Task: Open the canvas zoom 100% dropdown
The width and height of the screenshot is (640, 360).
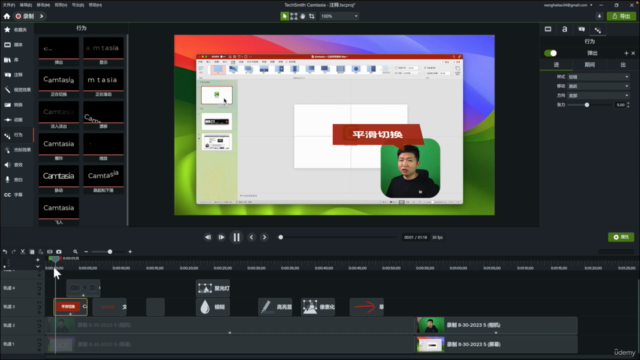Action: click(339, 16)
